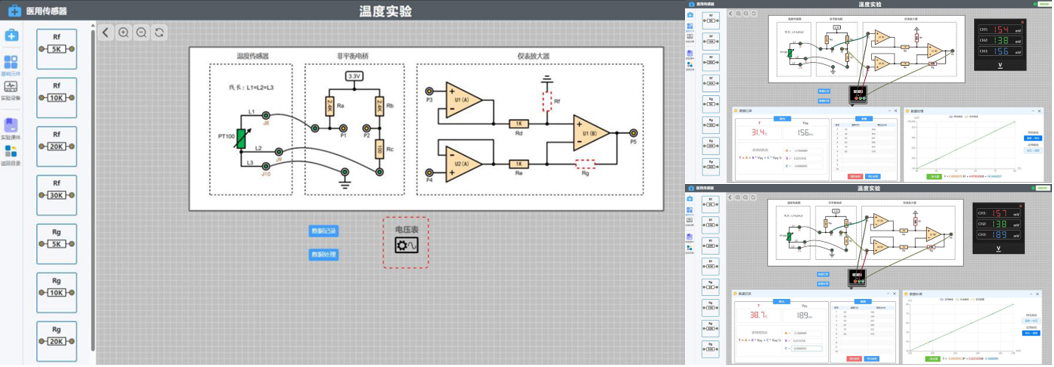Click the back arrow in canvas toolbar
The width and height of the screenshot is (1054, 367).
tap(106, 32)
